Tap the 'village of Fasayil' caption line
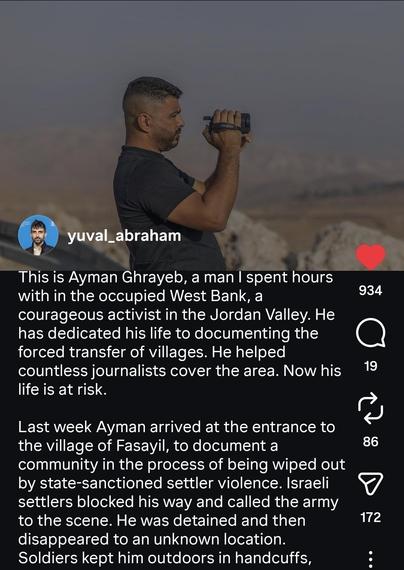This screenshot has height=570, width=404. 148,446
